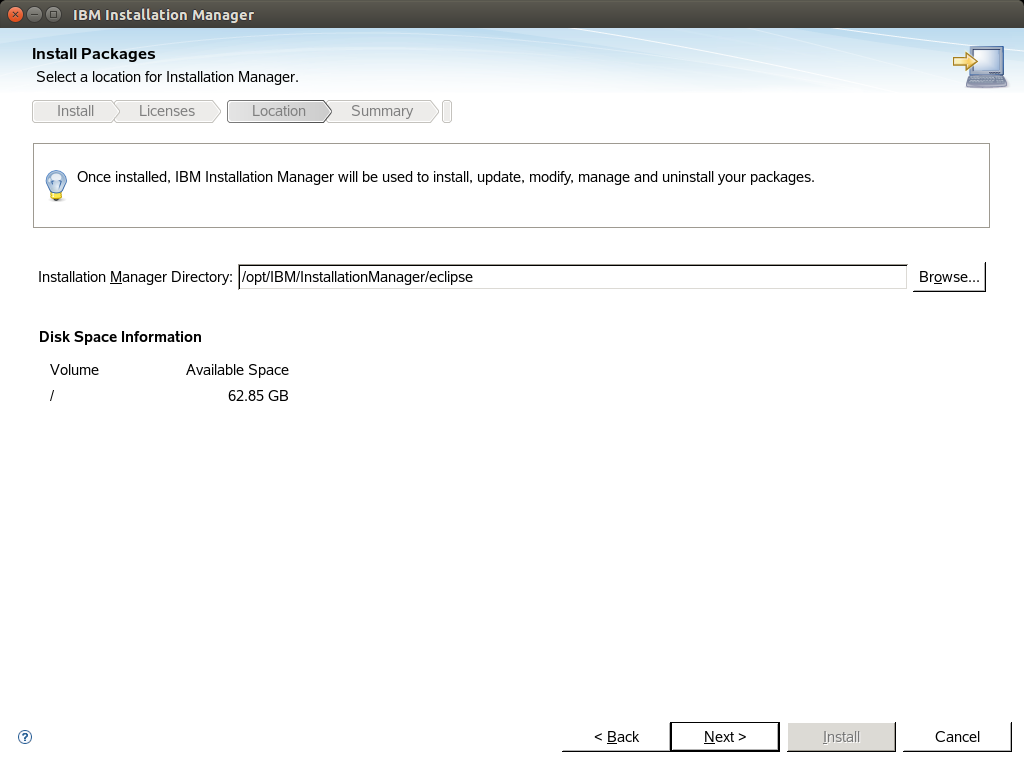The width and height of the screenshot is (1024, 768).
Task: Click the Available Space column header
Action: (x=237, y=370)
